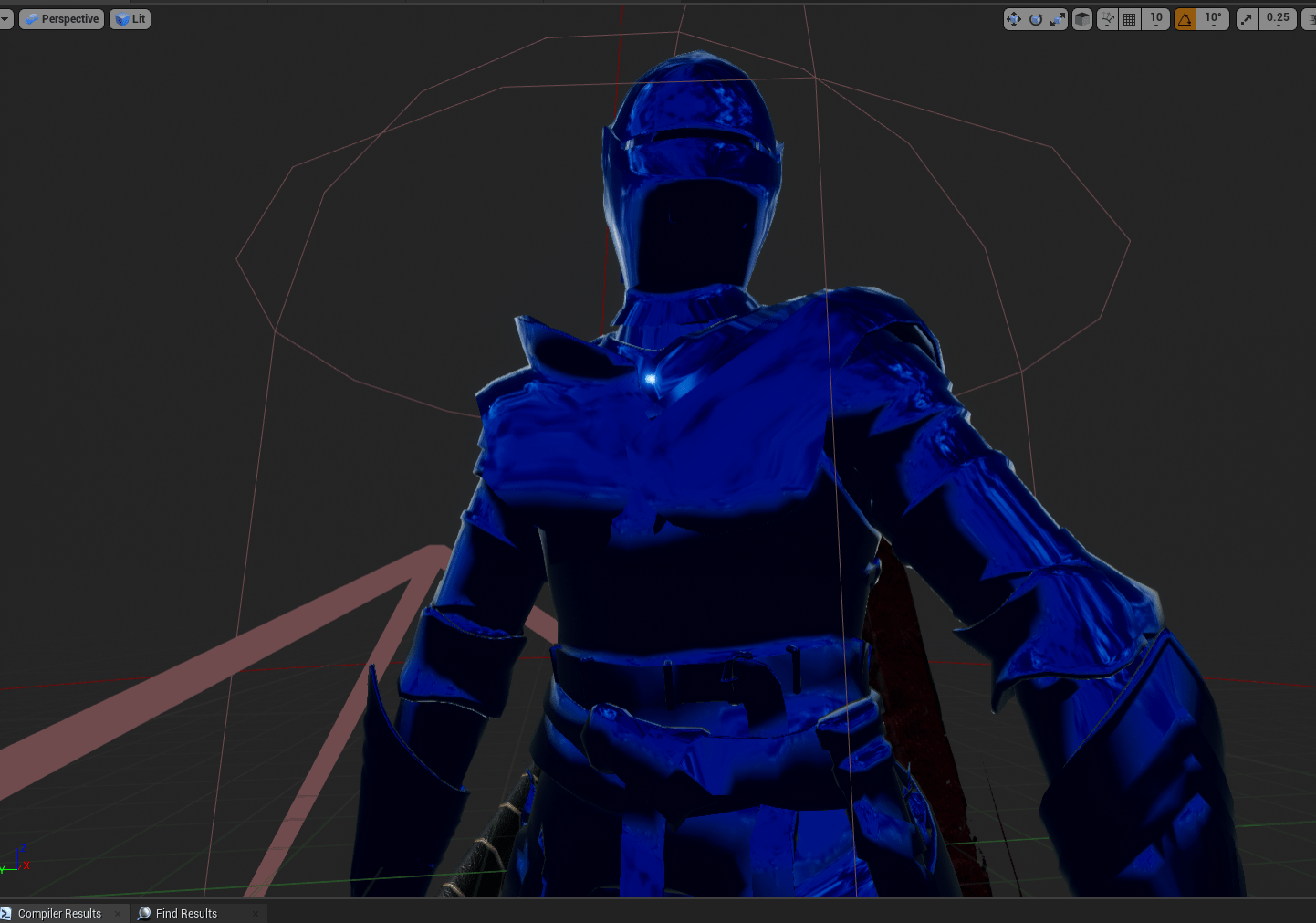Close the Find Results tab

(x=256, y=913)
